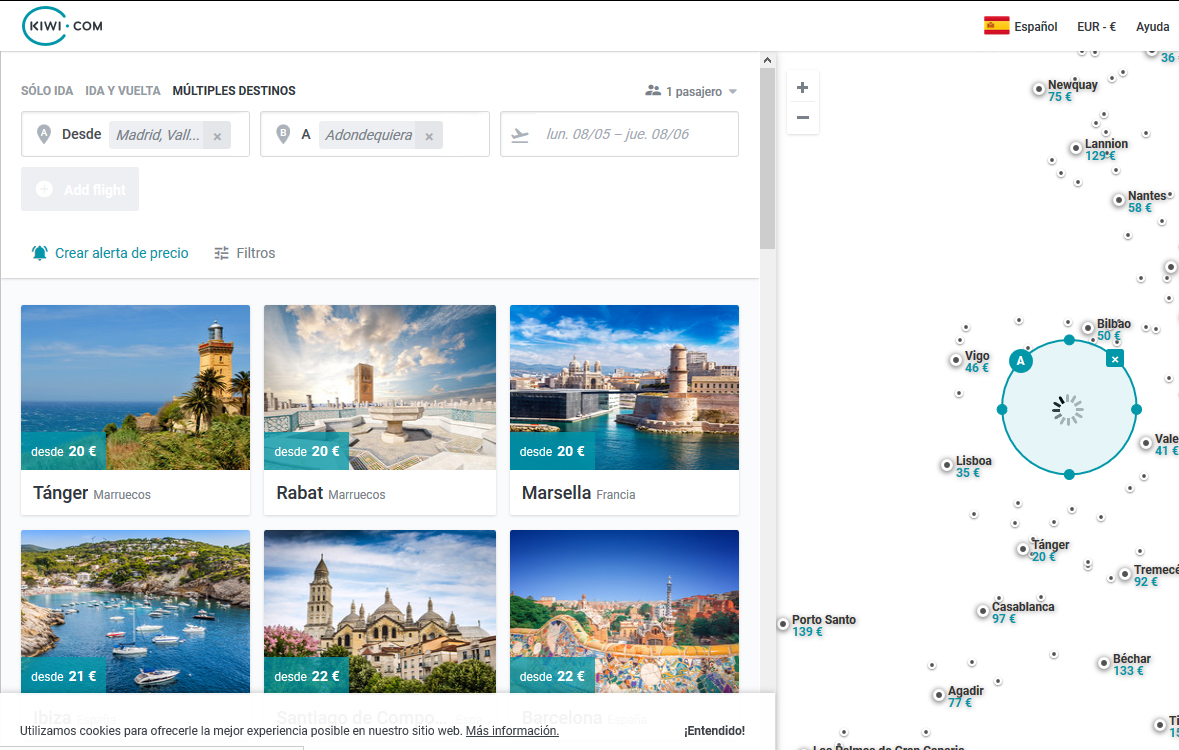Click the Spanish flag language icon
The image size is (1179, 750).
click(x=996, y=26)
